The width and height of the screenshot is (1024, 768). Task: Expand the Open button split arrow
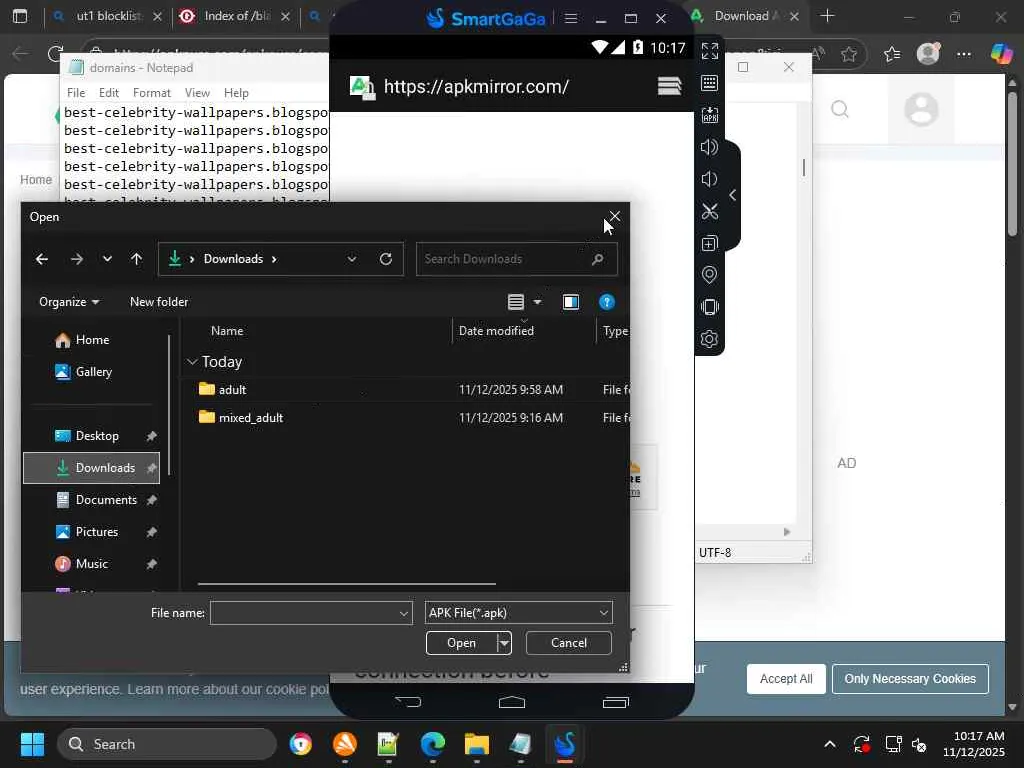point(504,643)
